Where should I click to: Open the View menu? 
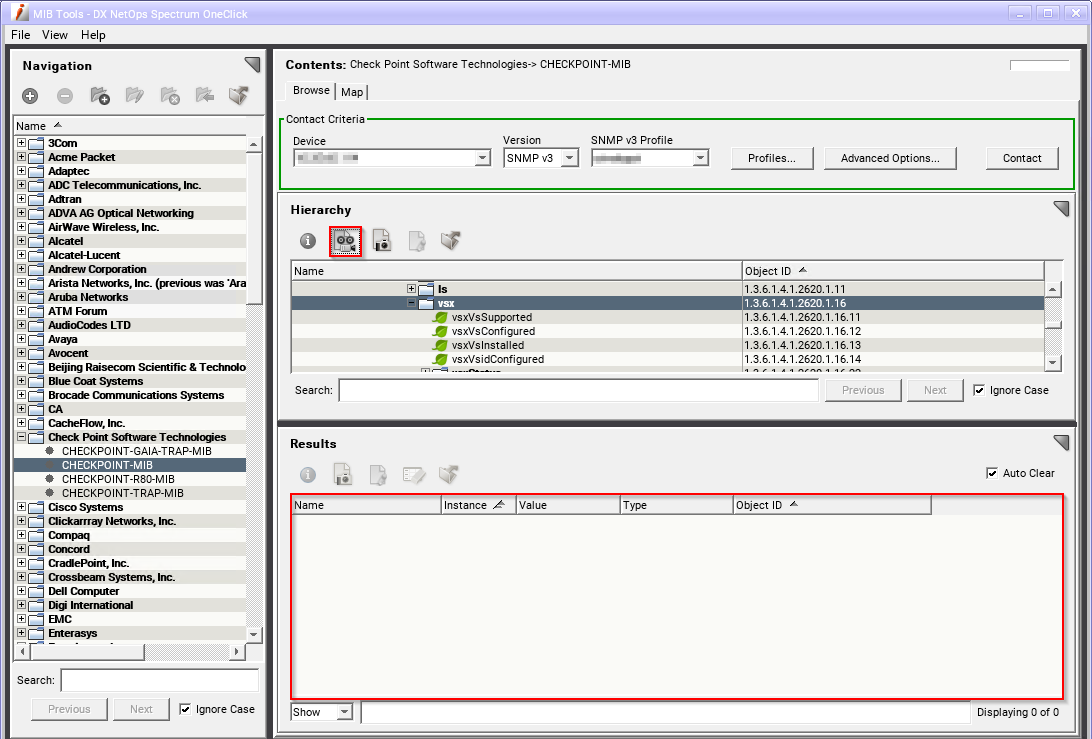(x=55, y=35)
